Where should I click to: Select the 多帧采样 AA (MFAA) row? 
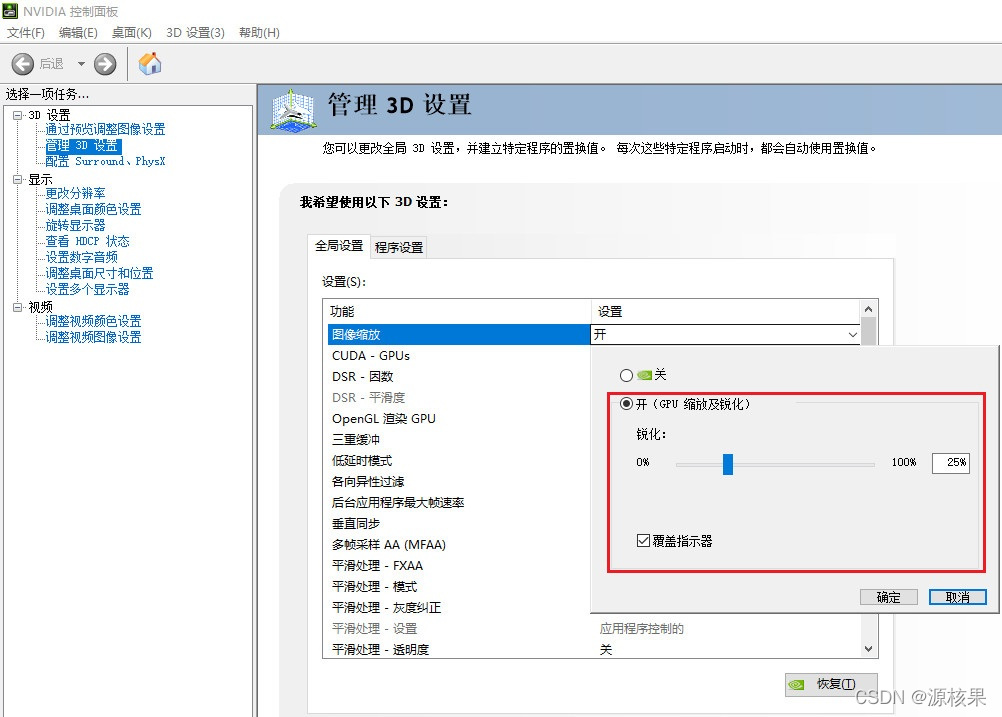pyautogui.click(x=458, y=545)
